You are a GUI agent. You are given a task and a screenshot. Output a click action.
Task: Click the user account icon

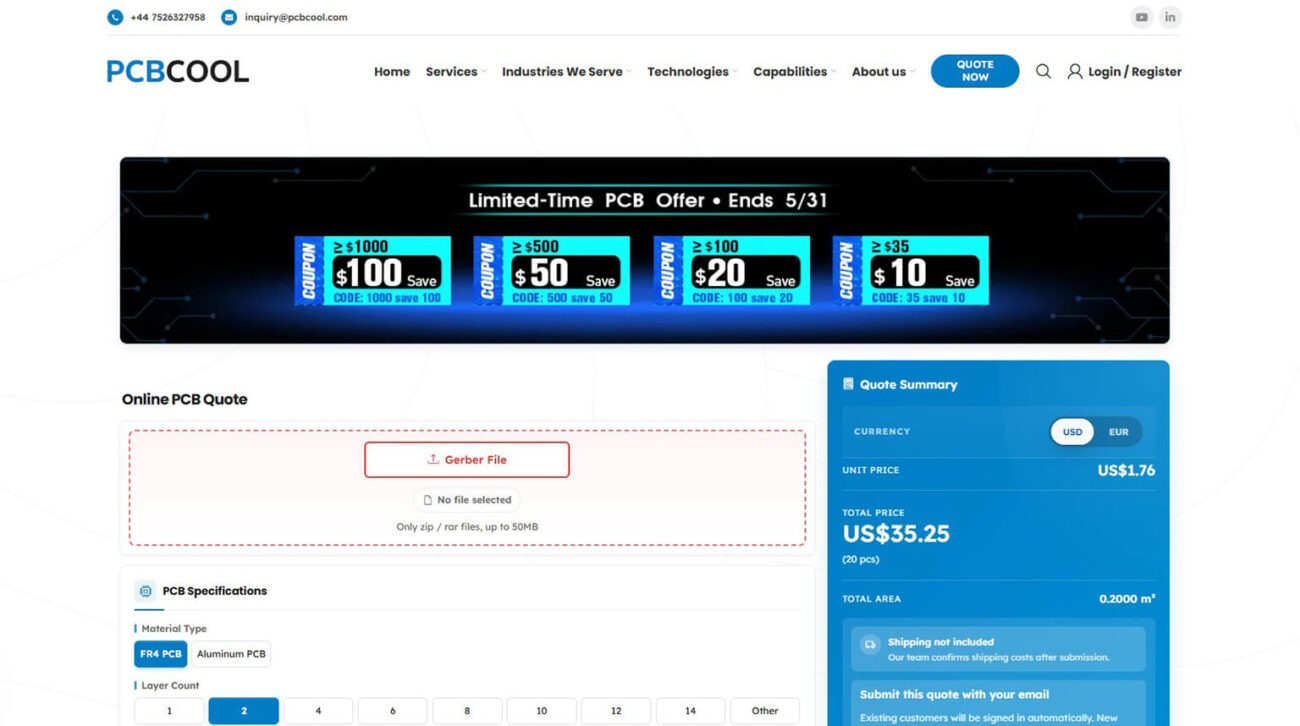pos(1075,71)
